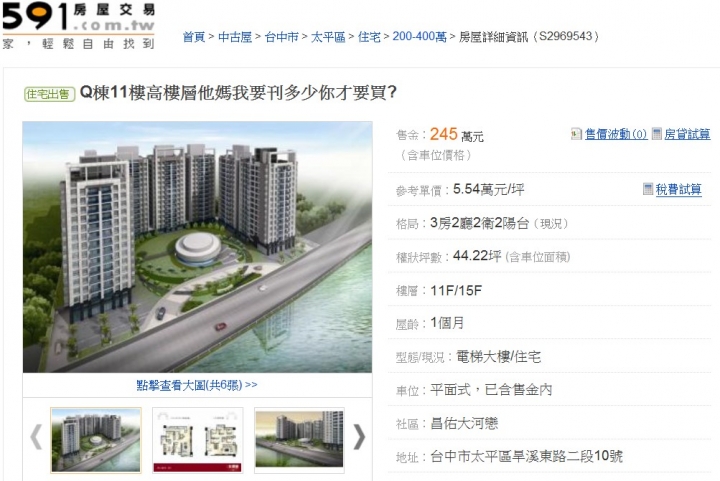Click the 房貸試算 calculator icon
Image resolution: width=720 pixels, height=481 pixels.
[657, 134]
